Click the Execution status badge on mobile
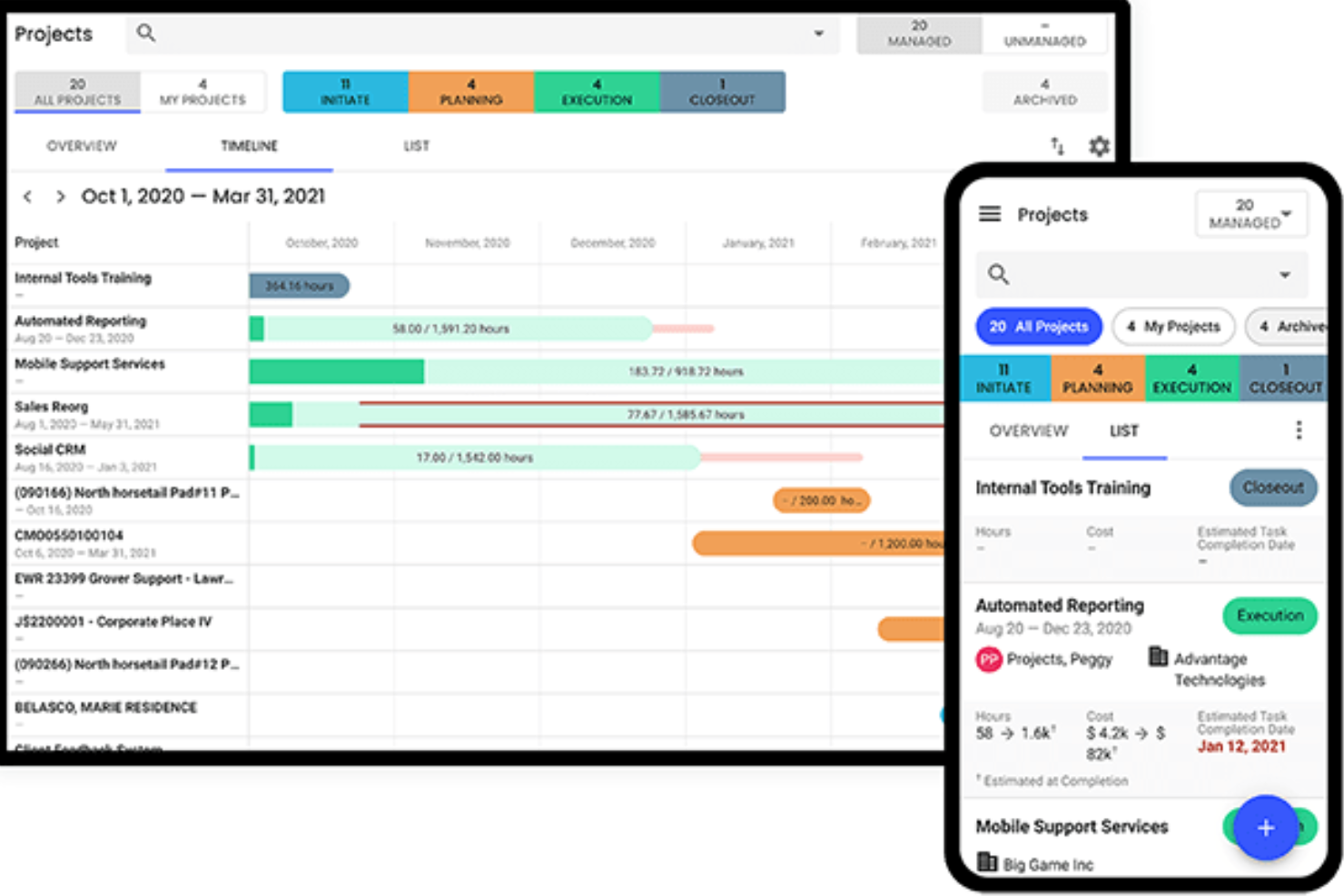 tap(1270, 615)
